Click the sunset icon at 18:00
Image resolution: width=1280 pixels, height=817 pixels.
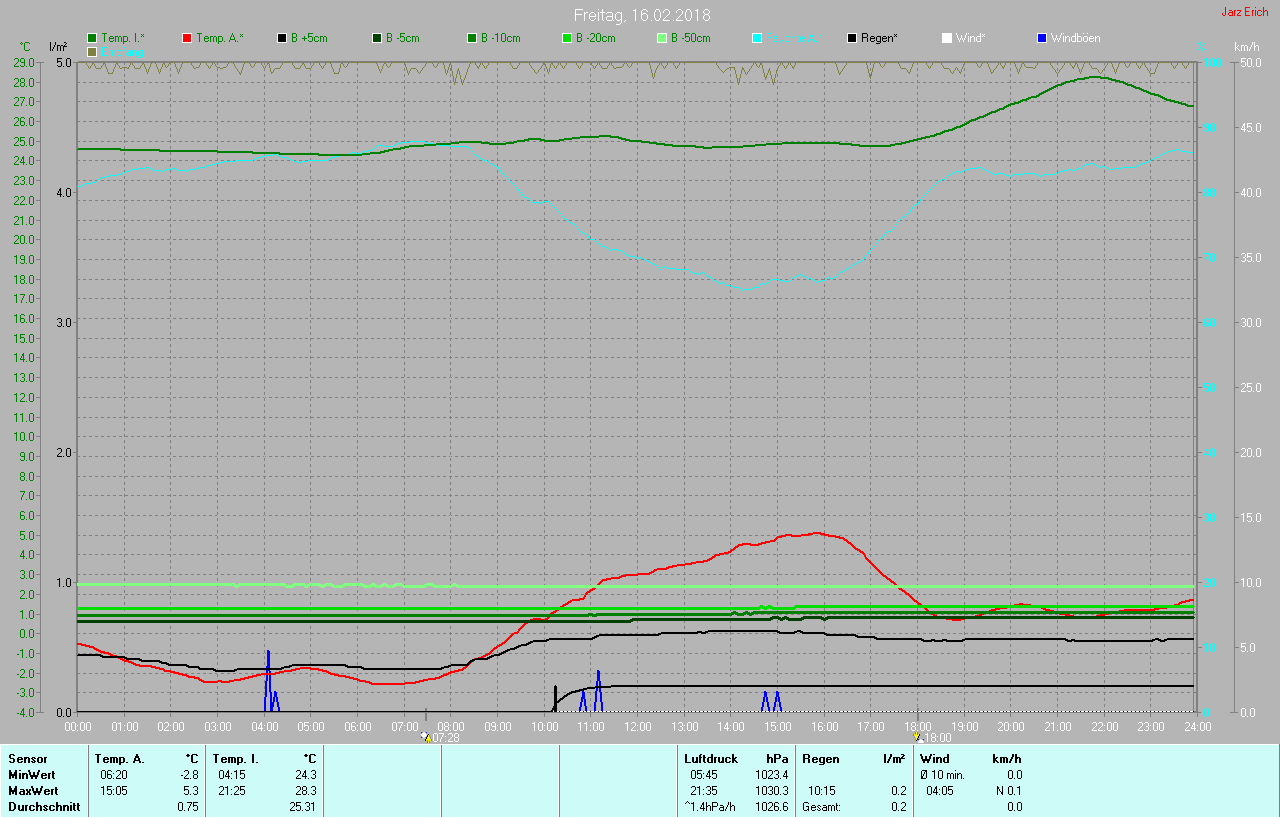point(916,737)
